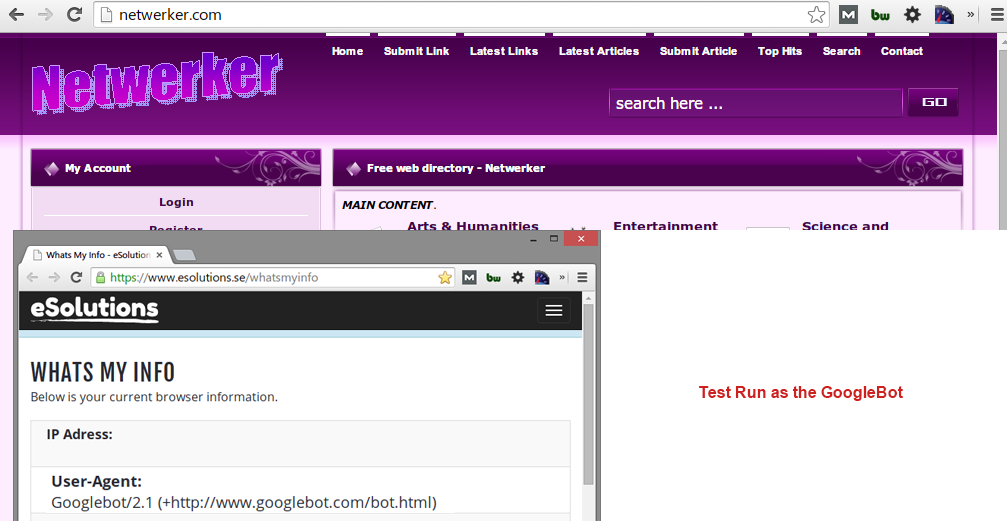Reload the Whats My Info page
The height and width of the screenshot is (521, 1007).
tap(75, 277)
